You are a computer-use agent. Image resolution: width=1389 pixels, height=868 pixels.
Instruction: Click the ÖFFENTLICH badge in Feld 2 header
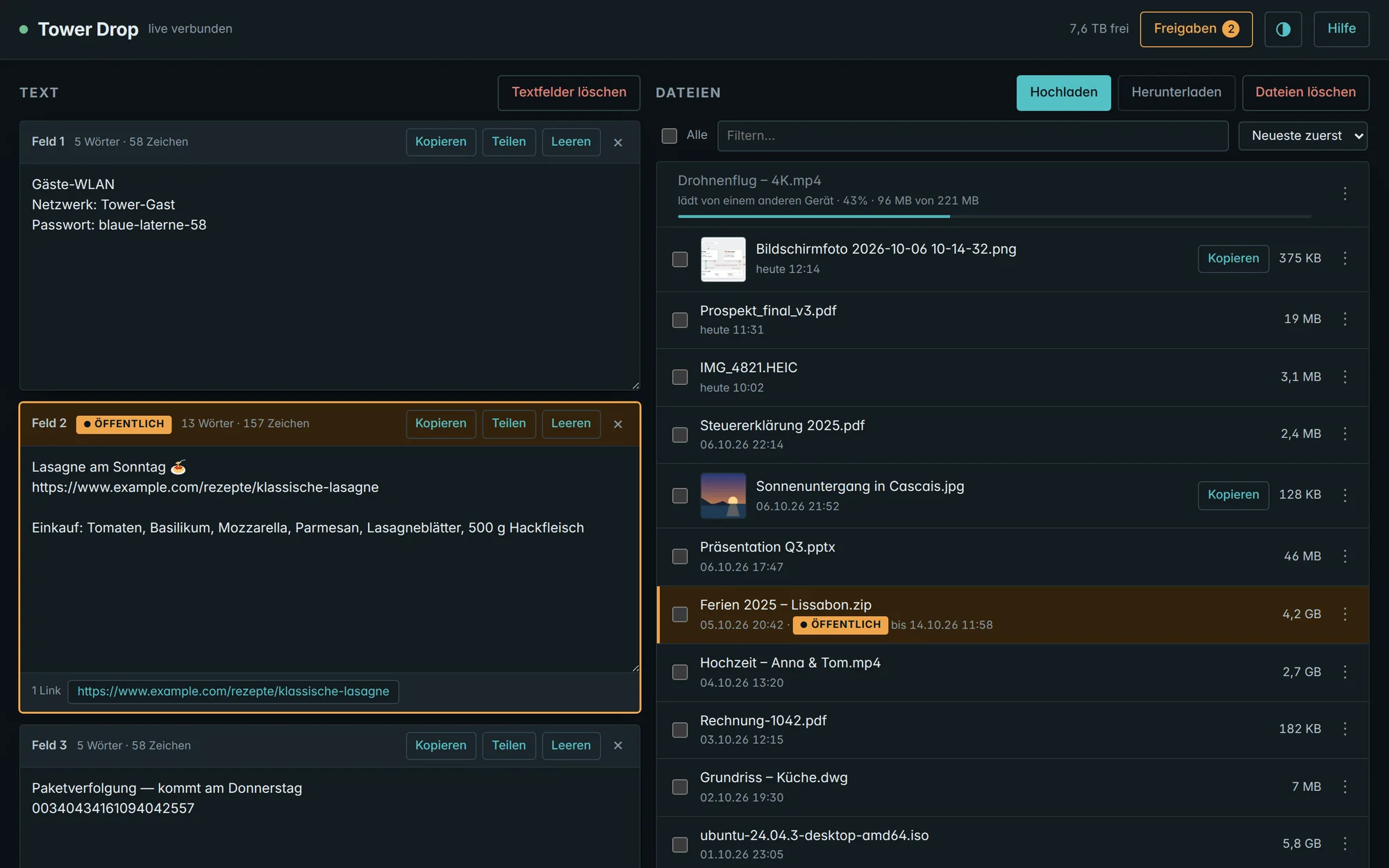tap(124, 424)
